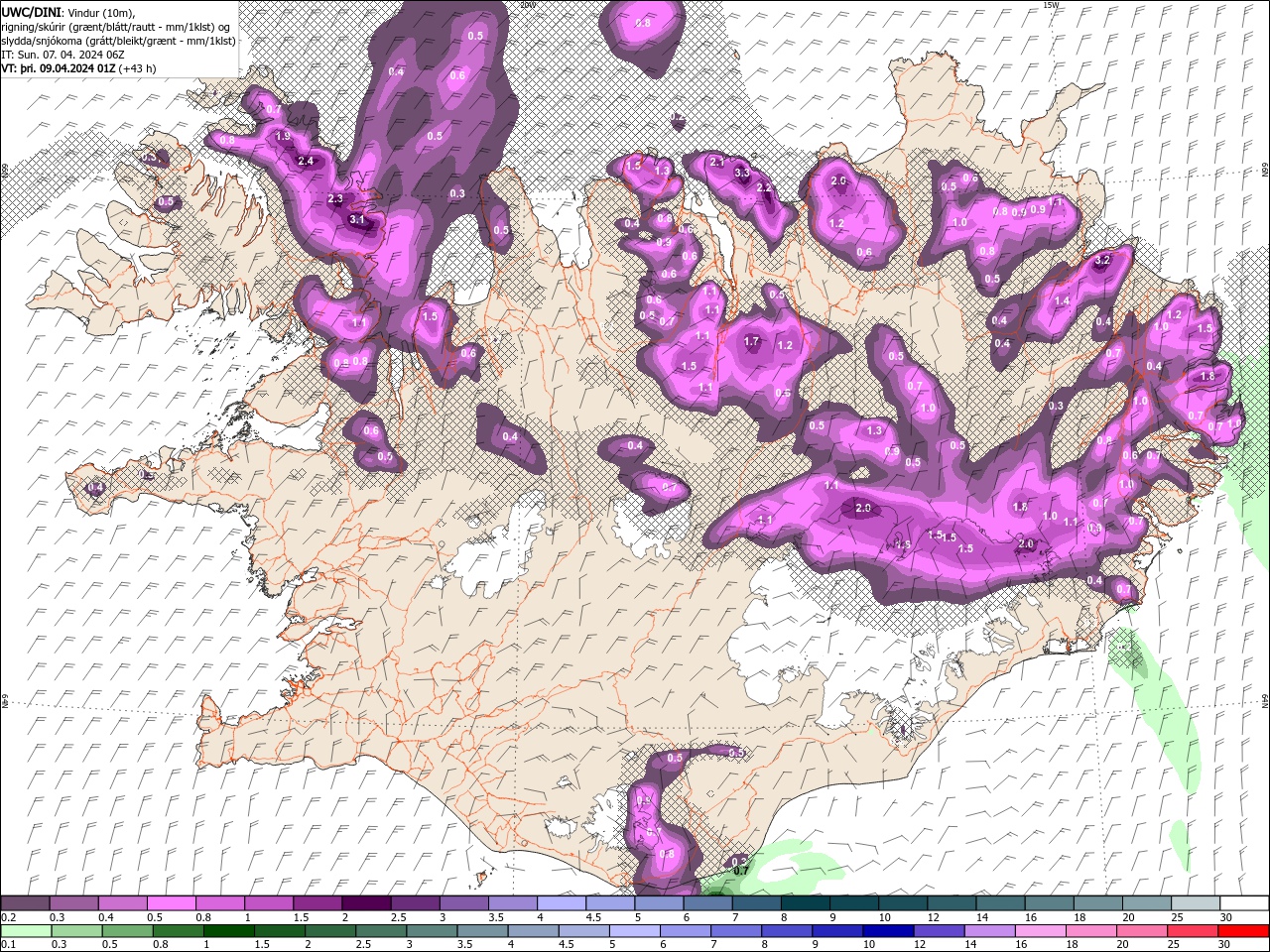Click the 20W longitude label at the top edge
Viewport: 1270px width, 952px height.
coord(528,5)
